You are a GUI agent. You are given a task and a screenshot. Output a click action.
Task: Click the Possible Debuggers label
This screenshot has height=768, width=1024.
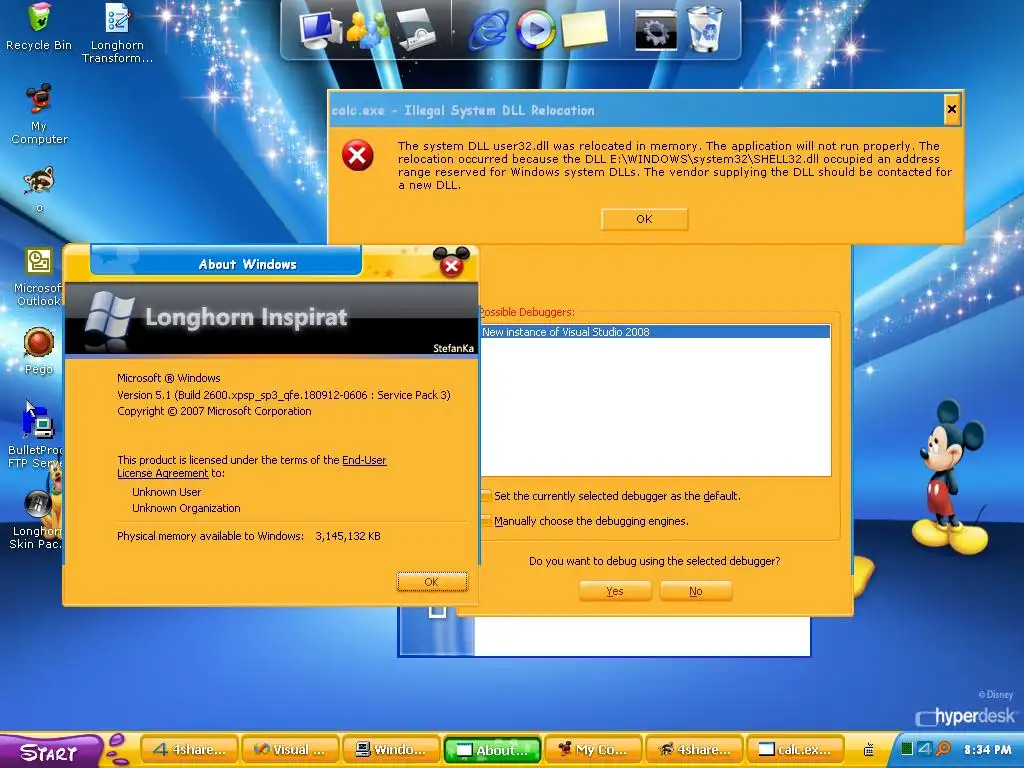528,312
